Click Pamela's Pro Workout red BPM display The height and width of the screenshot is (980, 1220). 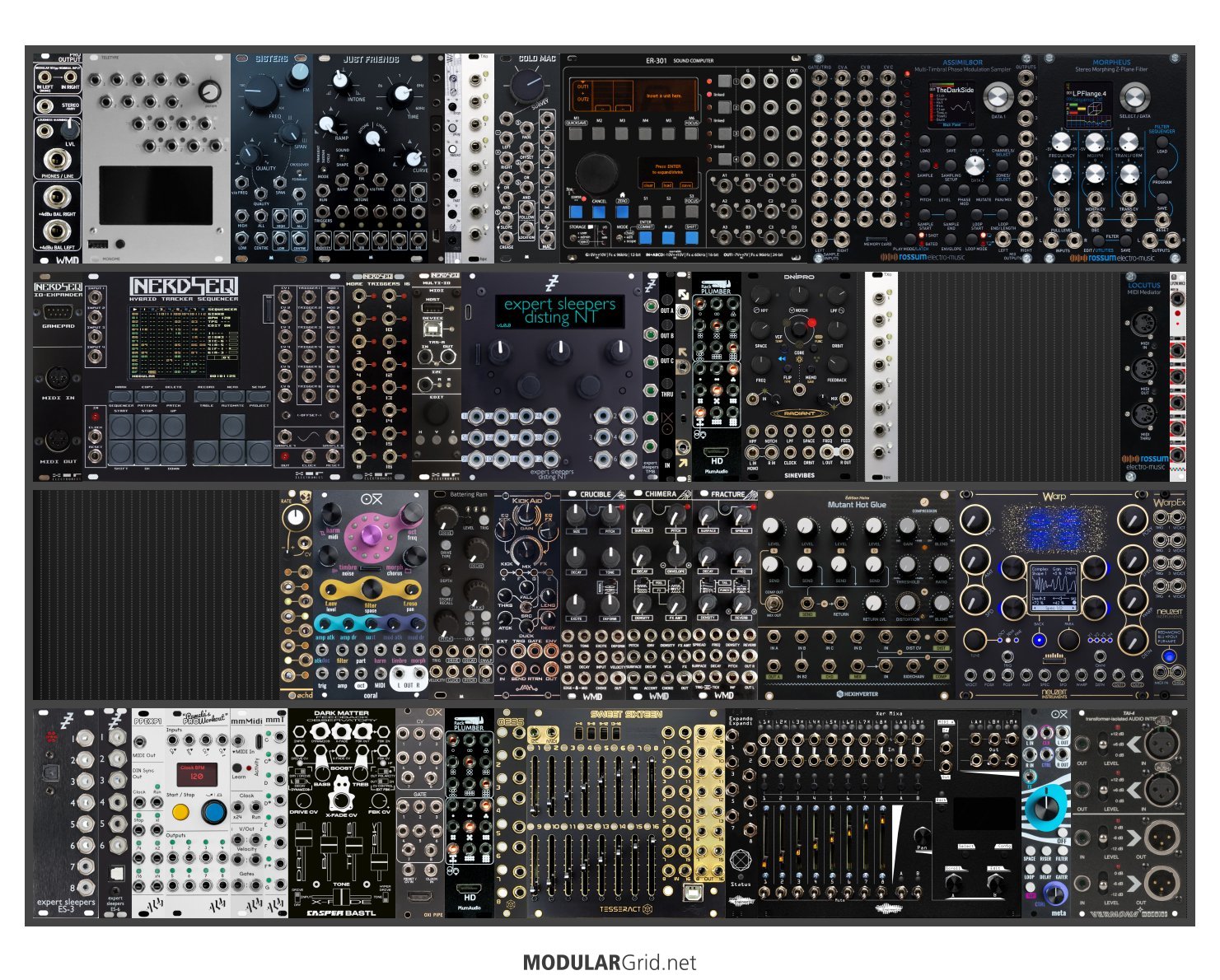pyautogui.click(x=196, y=773)
